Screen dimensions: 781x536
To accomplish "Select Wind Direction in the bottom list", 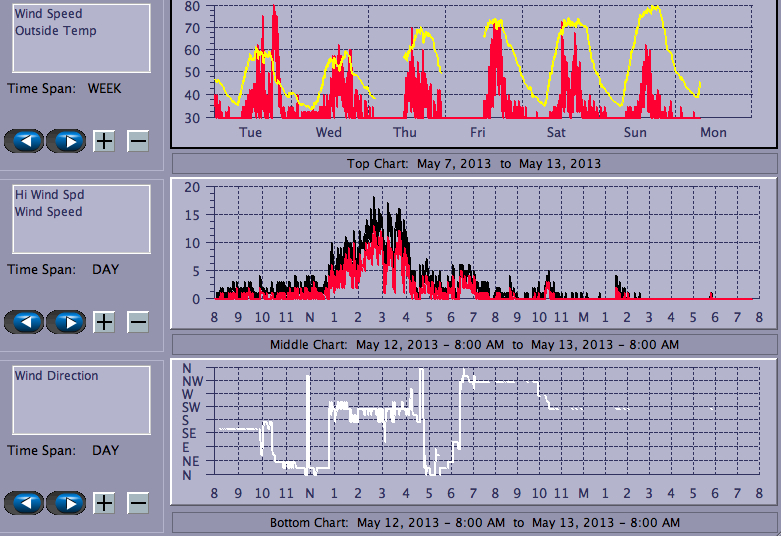I will (56, 376).
